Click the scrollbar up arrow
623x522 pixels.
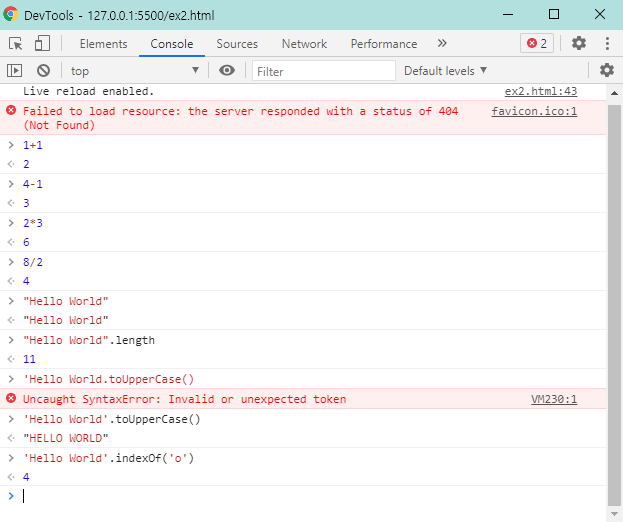tap(614, 93)
